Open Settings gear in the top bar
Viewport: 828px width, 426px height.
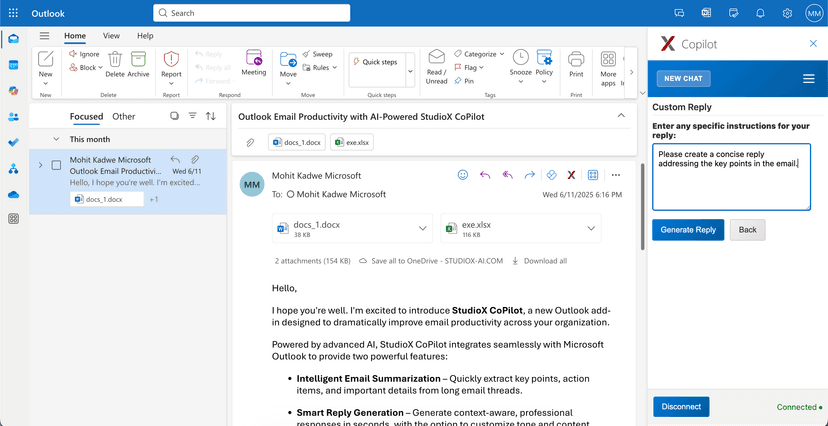pos(787,13)
